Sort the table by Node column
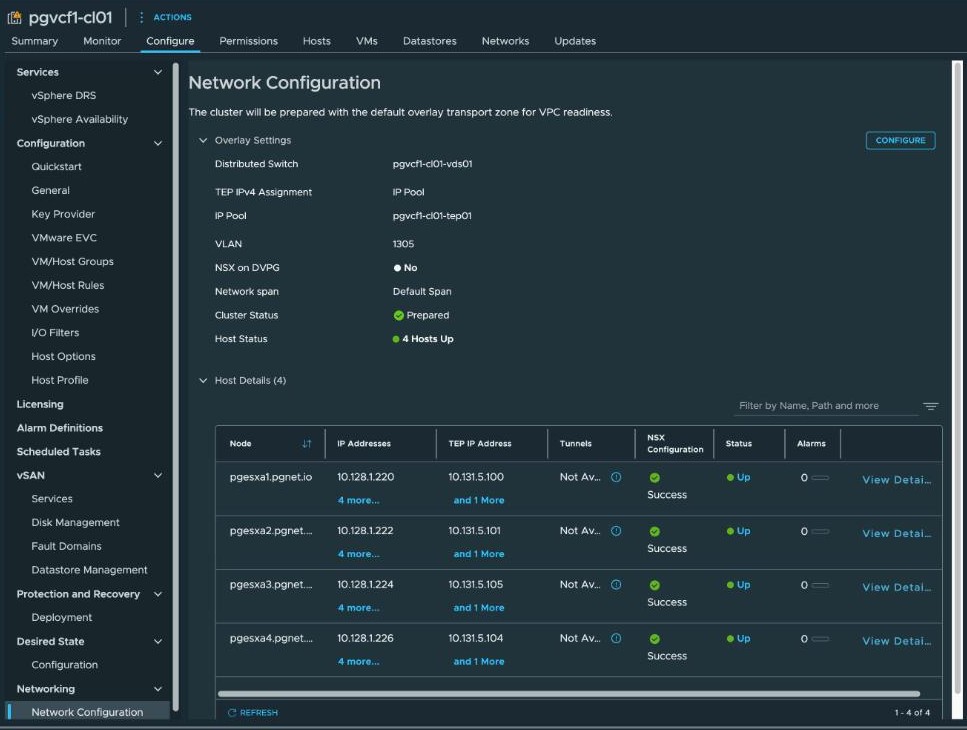The image size is (967, 730). [x=307, y=444]
